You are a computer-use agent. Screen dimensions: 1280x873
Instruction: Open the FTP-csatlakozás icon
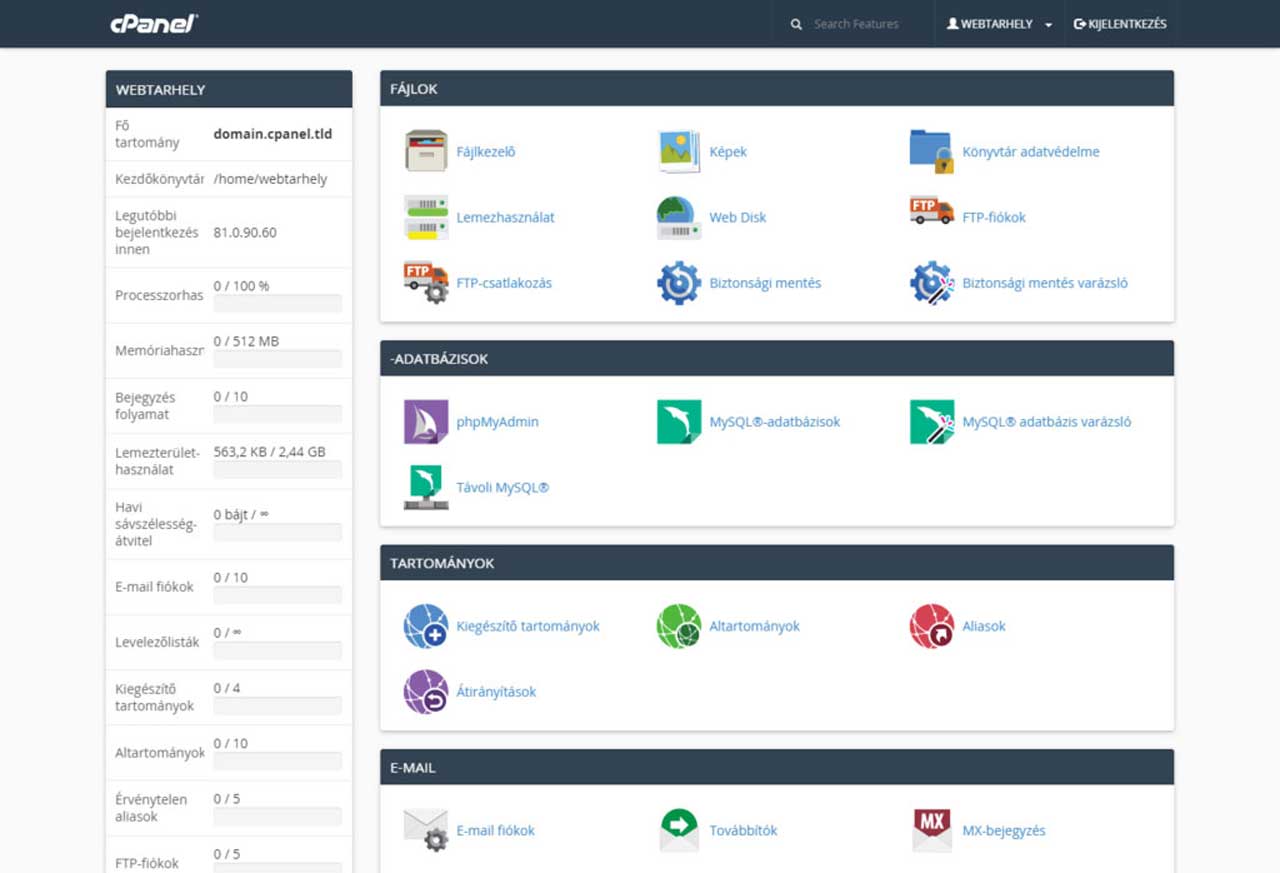tap(426, 283)
